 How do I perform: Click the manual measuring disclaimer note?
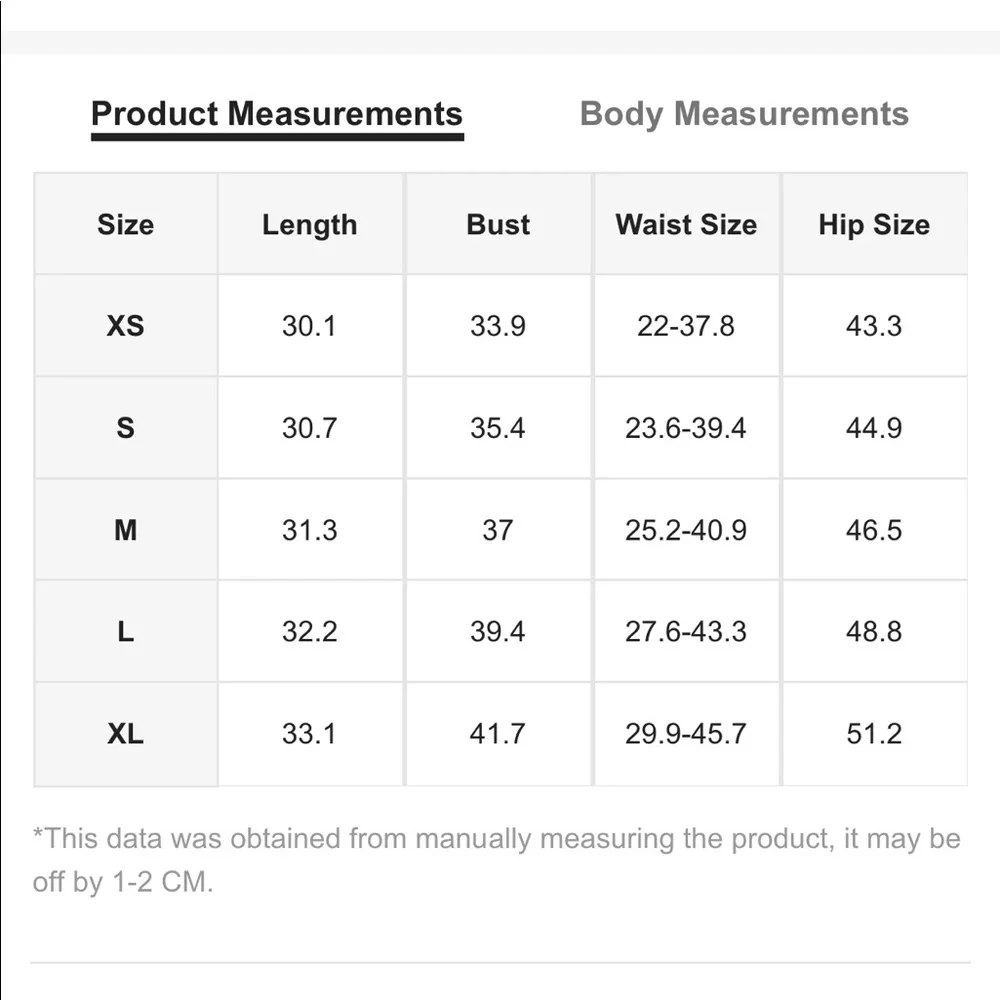pyautogui.click(x=496, y=860)
